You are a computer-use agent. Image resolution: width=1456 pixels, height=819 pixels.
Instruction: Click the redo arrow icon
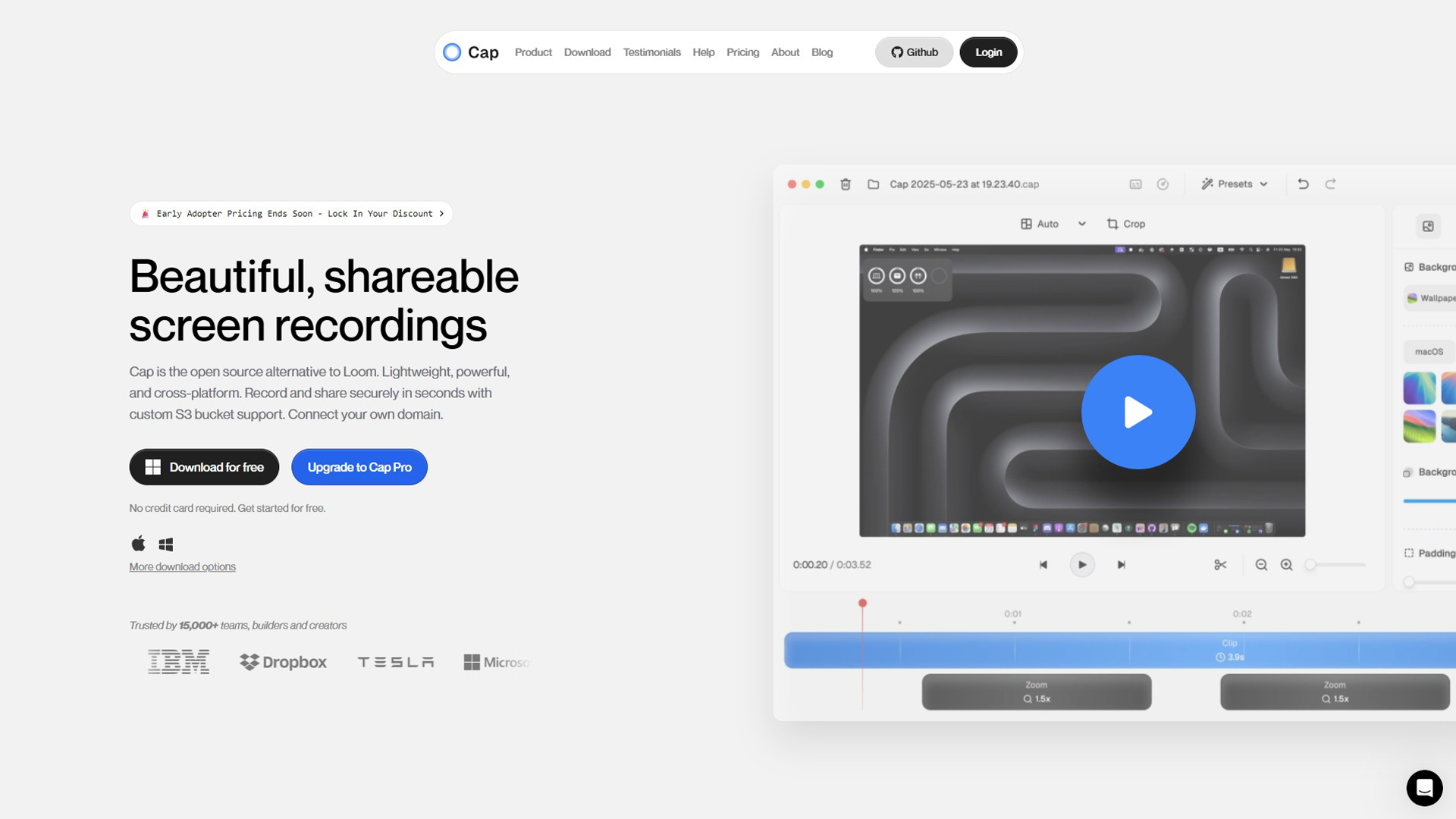pos(1330,184)
